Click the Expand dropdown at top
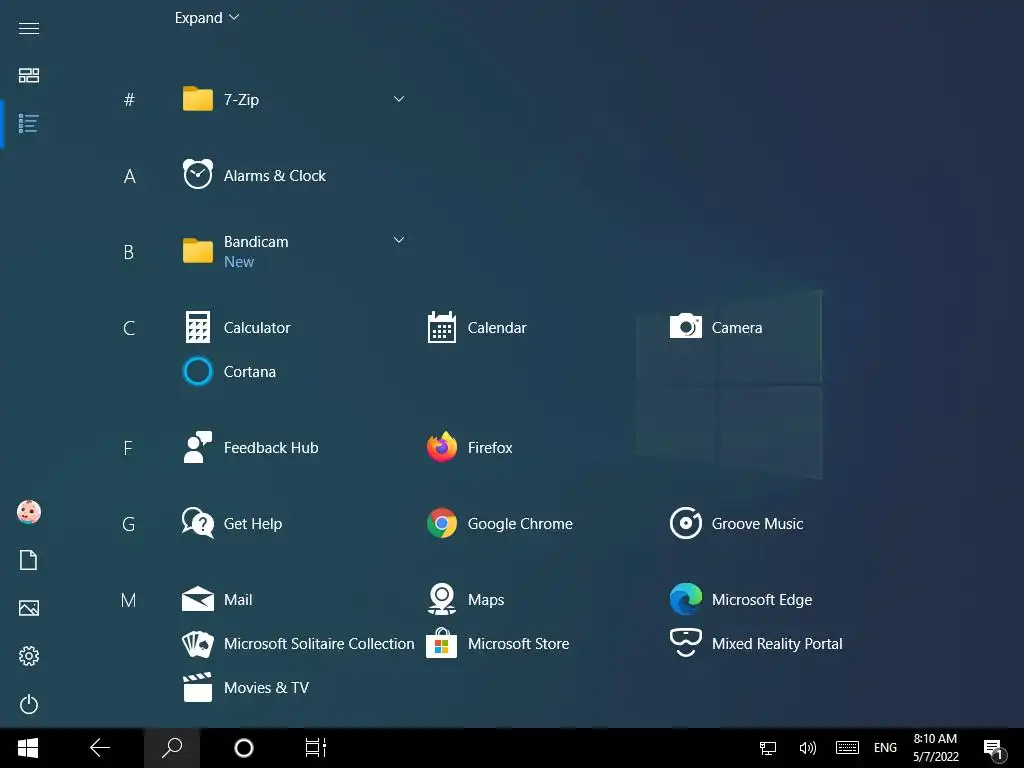 (206, 18)
